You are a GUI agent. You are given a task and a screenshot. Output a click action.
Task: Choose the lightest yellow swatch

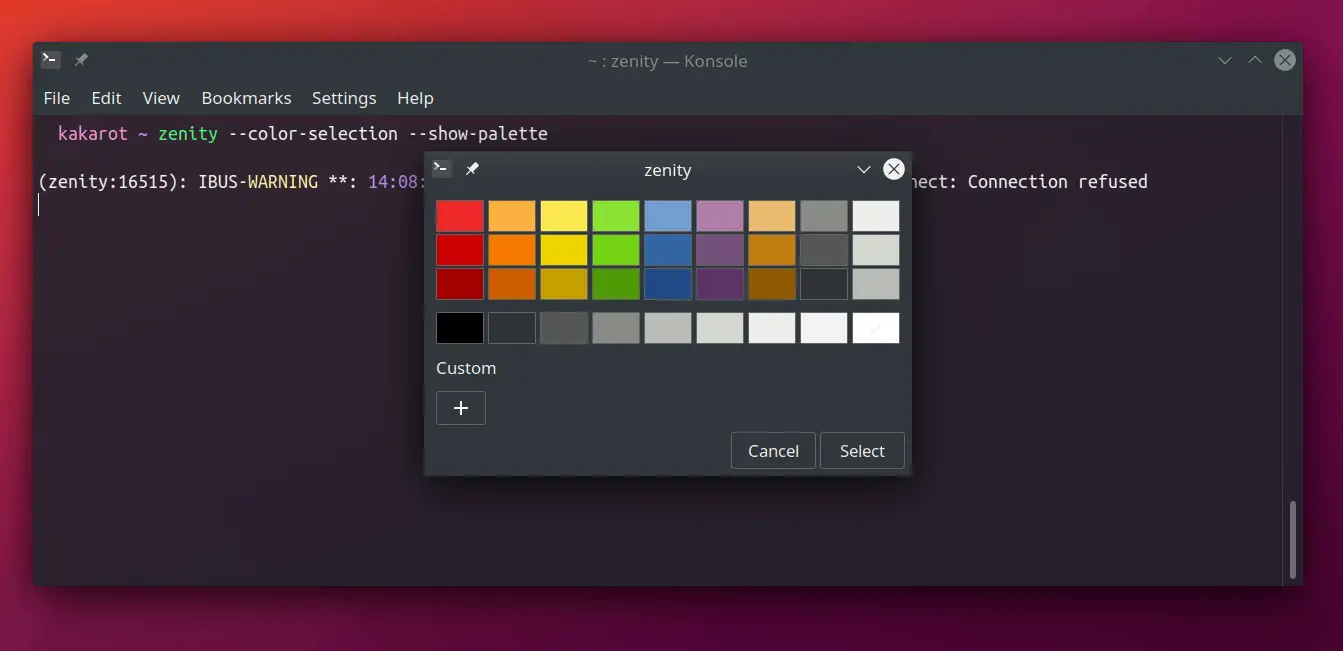coord(564,216)
